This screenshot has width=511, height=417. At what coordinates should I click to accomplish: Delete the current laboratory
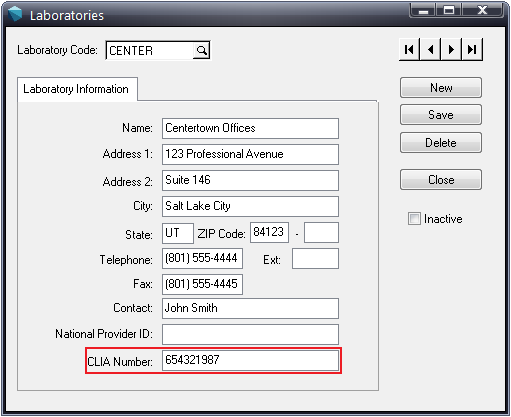point(441,143)
